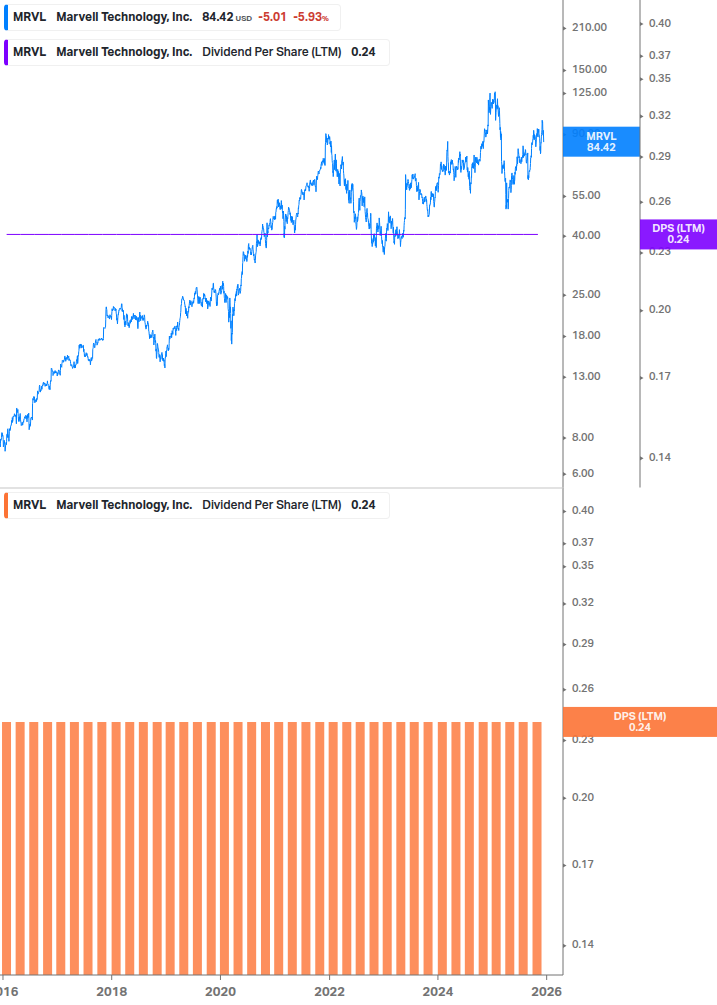The height and width of the screenshot is (1005, 717).
Task: Click the 210.00 price axis label
Action: (589, 28)
